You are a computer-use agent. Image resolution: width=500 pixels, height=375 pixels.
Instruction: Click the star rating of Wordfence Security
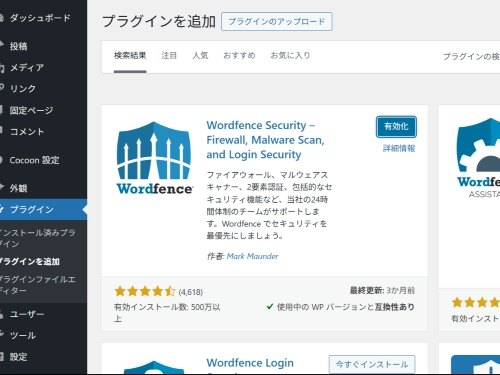coord(145,291)
